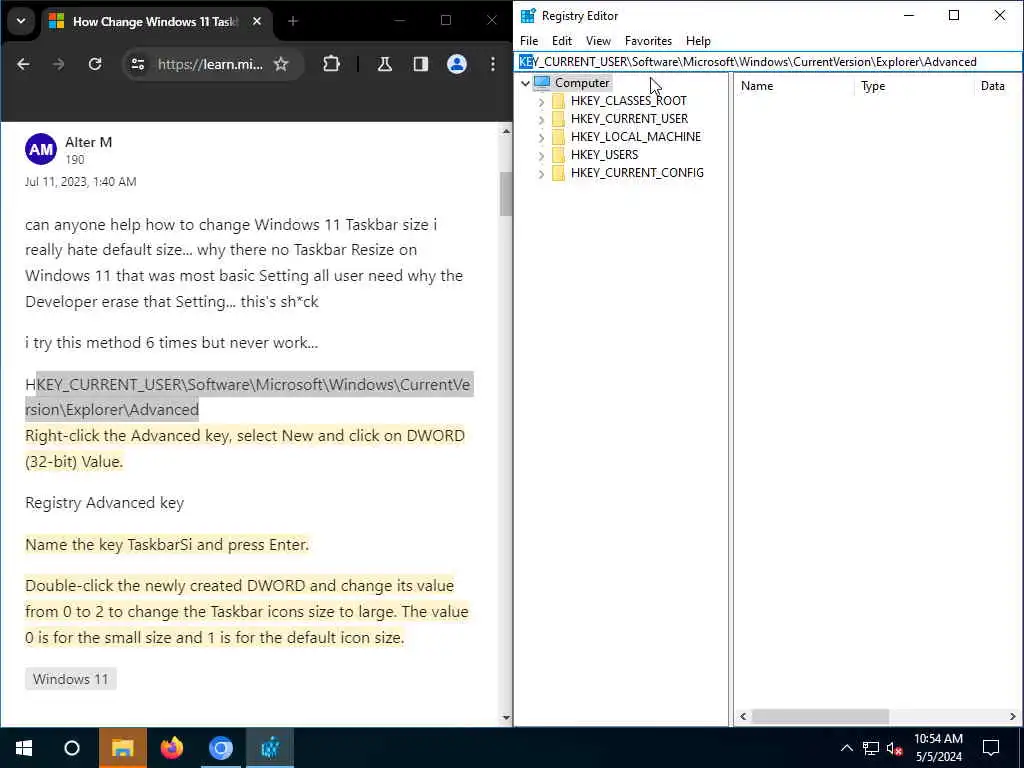The image size is (1024, 768).
Task: Expand the HKEY_USERS key
Action: (541, 155)
